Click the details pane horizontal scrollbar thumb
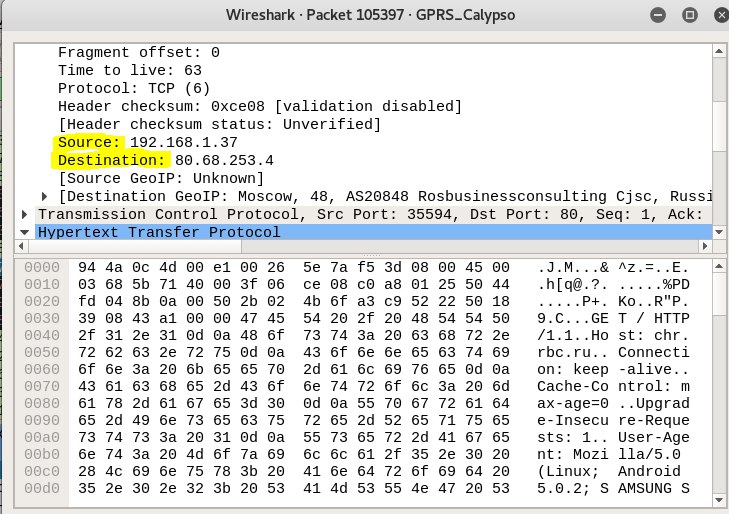The image size is (729, 514). pyautogui.click(x=134, y=246)
